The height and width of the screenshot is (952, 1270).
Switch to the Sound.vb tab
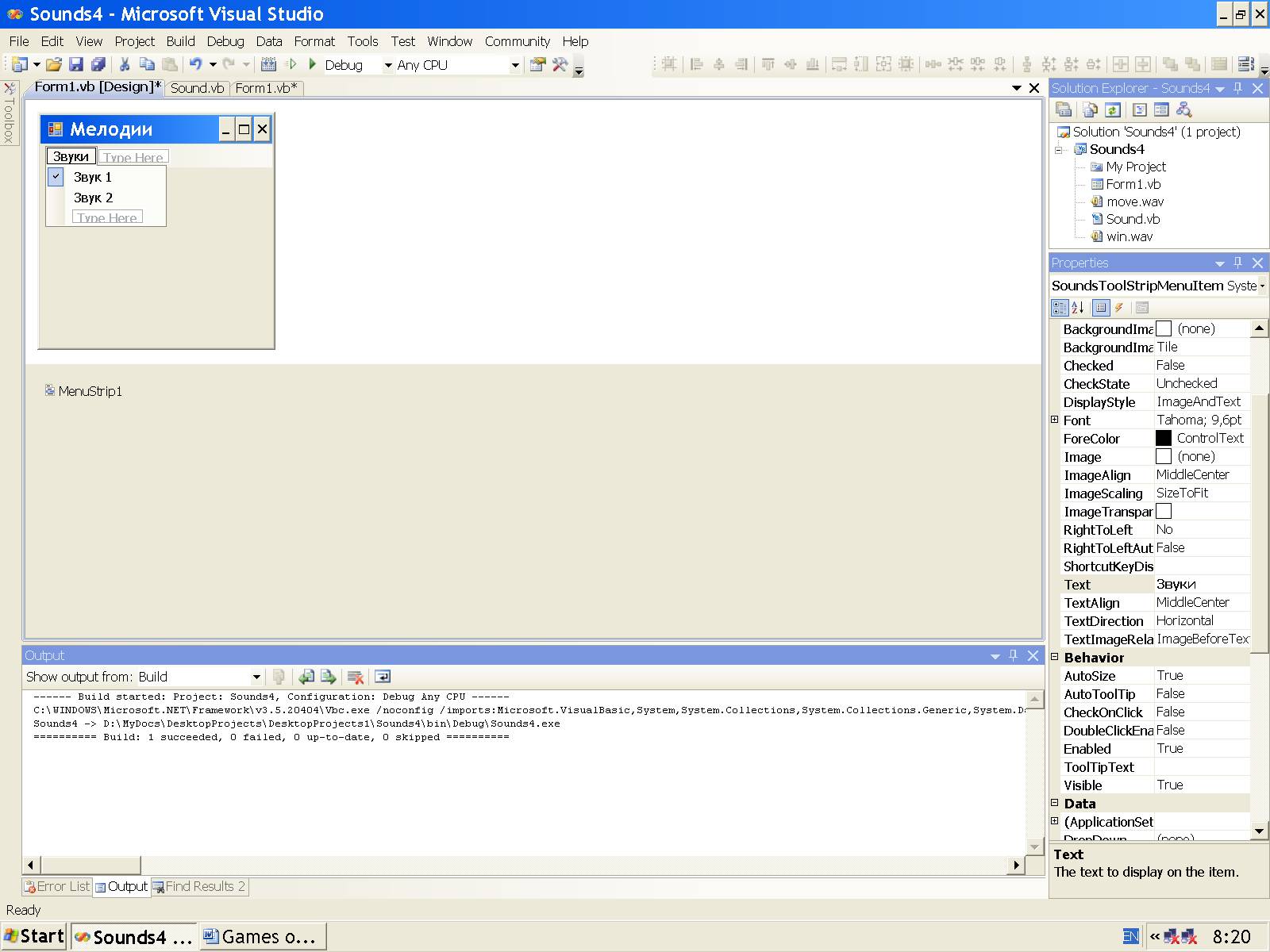pyautogui.click(x=197, y=88)
